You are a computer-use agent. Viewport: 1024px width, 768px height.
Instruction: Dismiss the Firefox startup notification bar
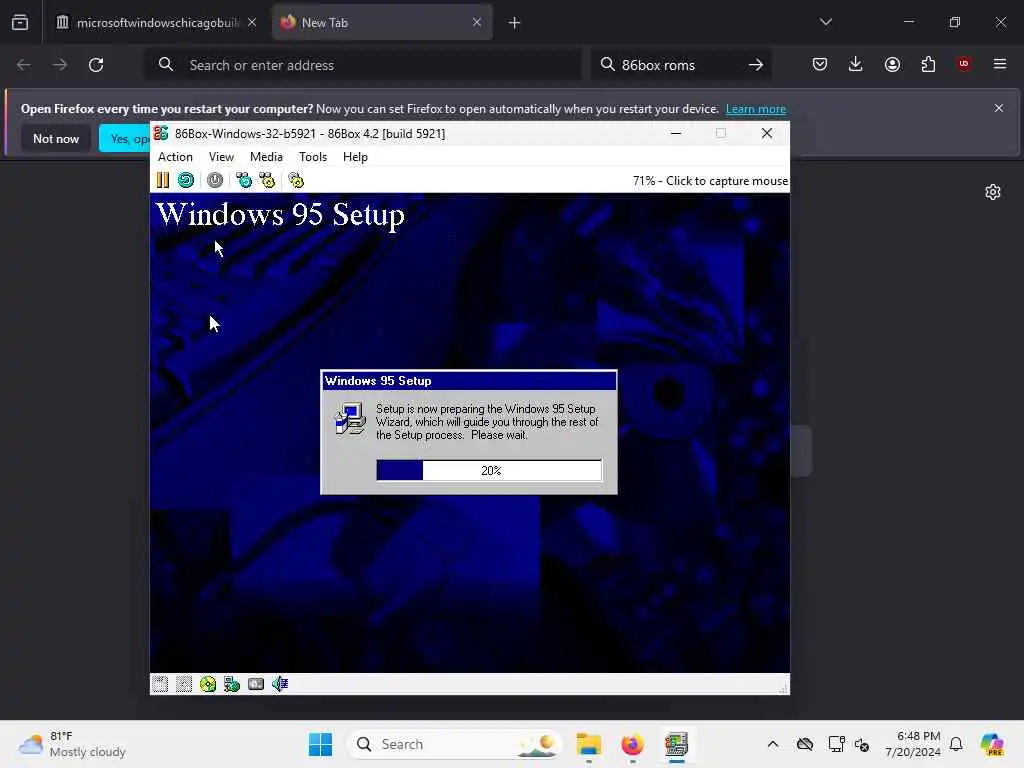(999, 108)
